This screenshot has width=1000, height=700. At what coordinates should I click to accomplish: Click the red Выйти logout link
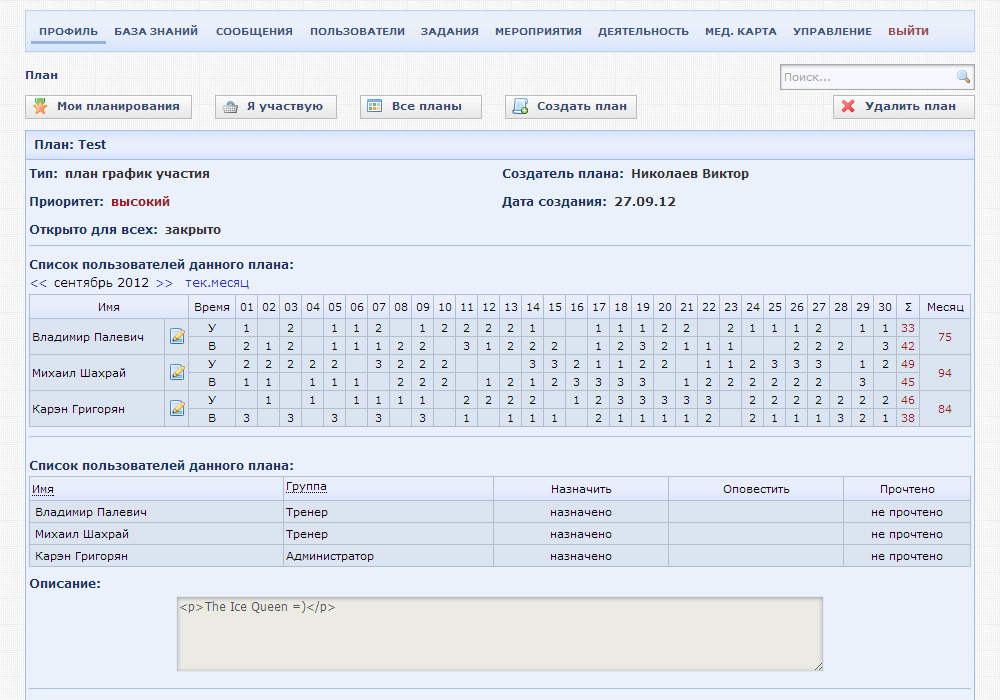pyautogui.click(x=908, y=31)
